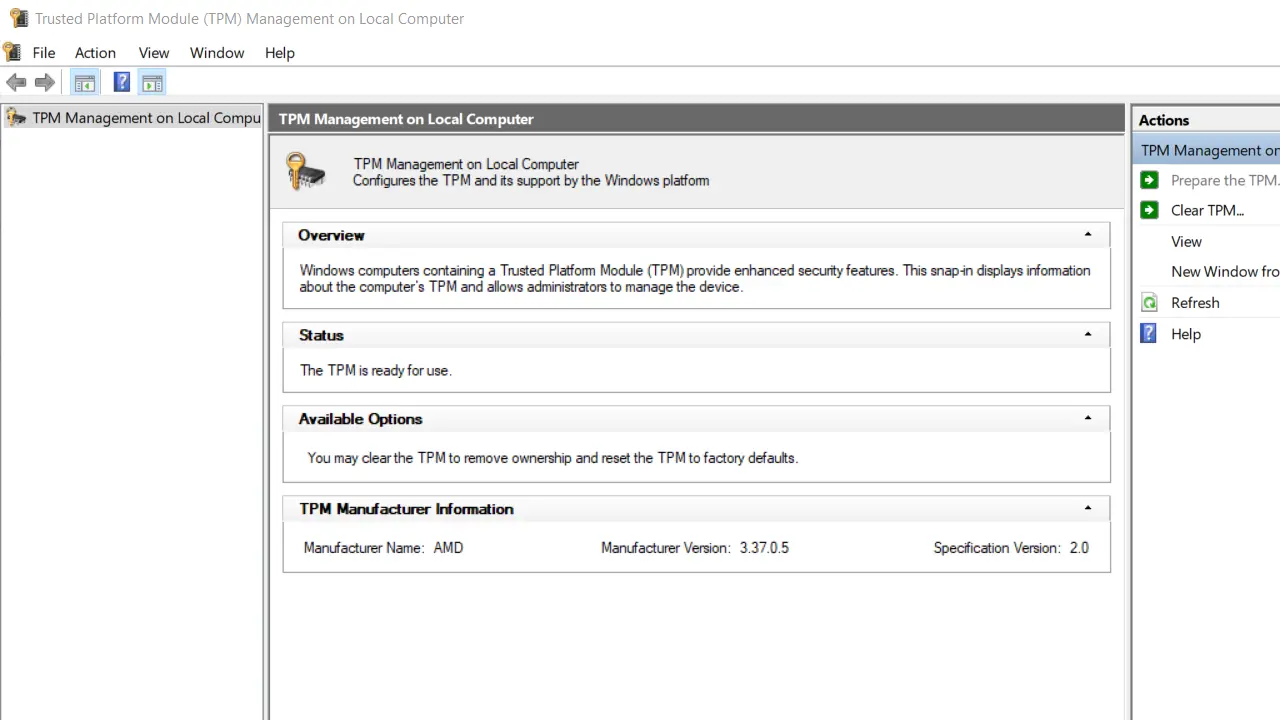Click the Specification Version 2.0 value
The height and width of the screenshot is (720, 1280).
tap(1079, 548)
